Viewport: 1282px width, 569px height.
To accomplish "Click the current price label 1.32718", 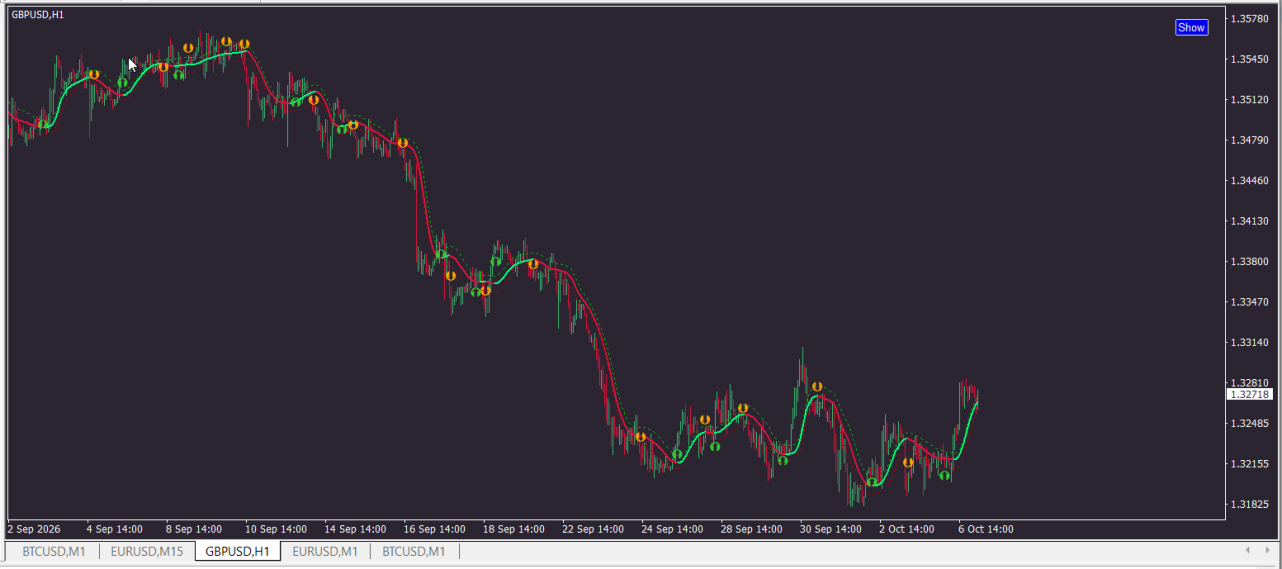I will point(1250,395).
